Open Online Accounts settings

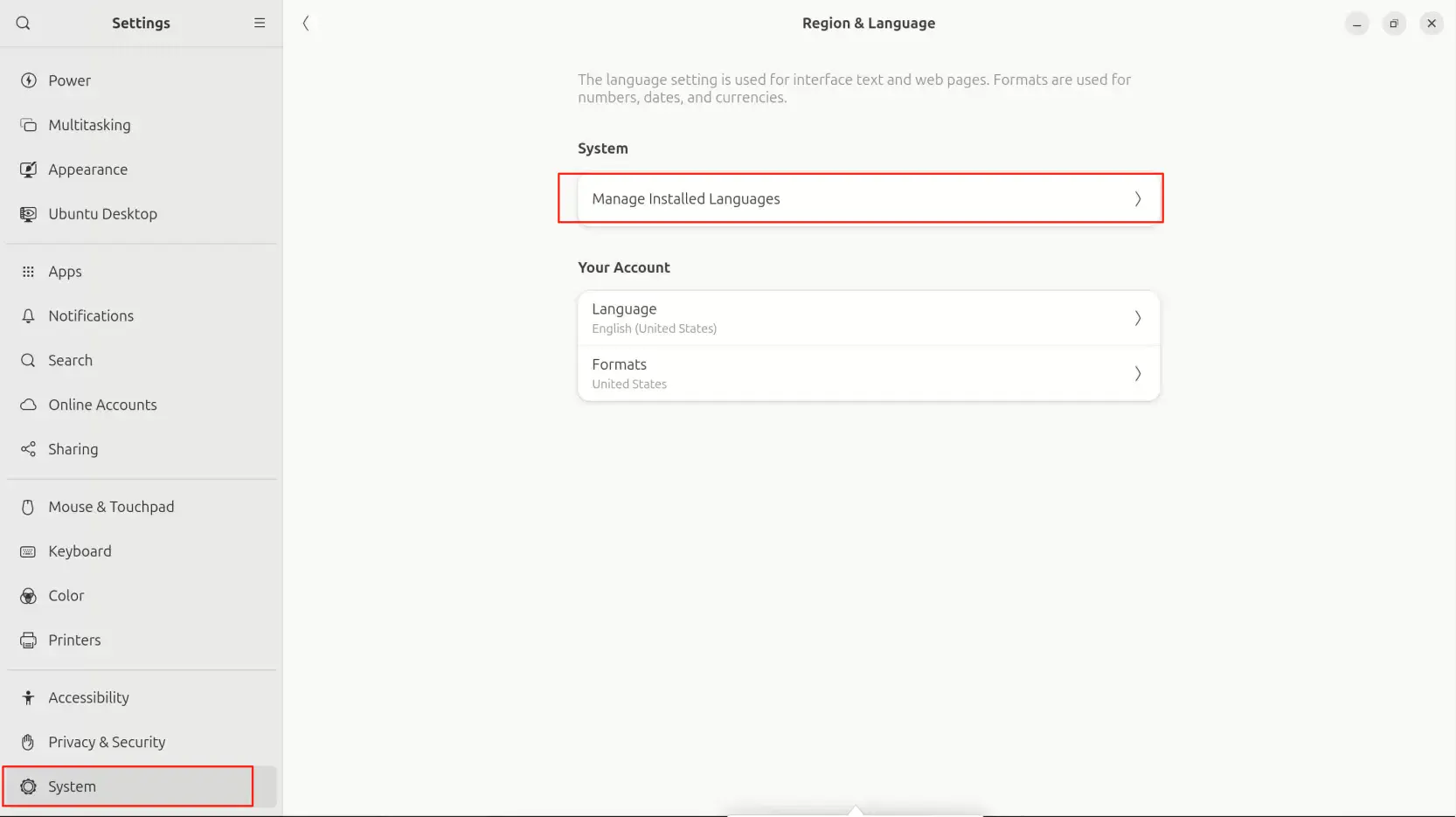[102, 405]
